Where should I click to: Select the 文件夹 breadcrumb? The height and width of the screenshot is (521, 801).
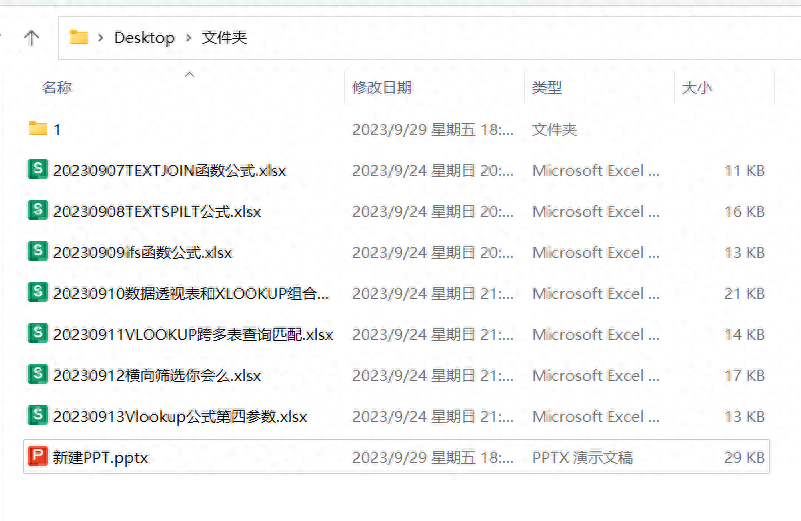(224, 37)
